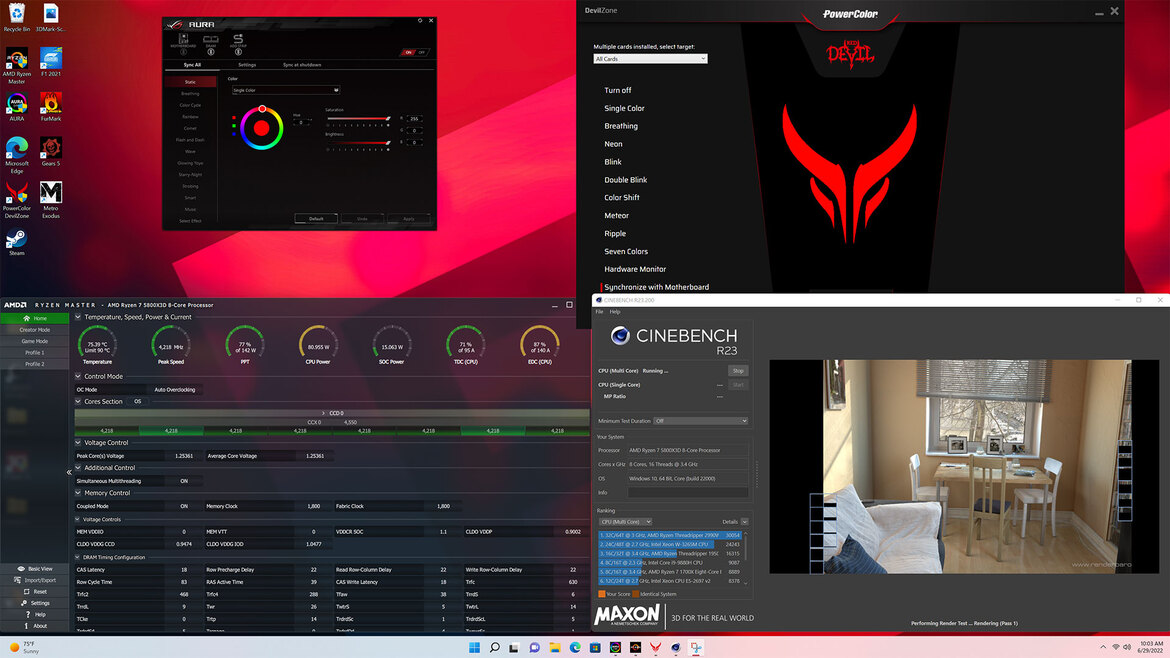This screenshot has width=1170, height=658.
Task: Select the AURA desktop shortcut
Action: tap(16, 107)
